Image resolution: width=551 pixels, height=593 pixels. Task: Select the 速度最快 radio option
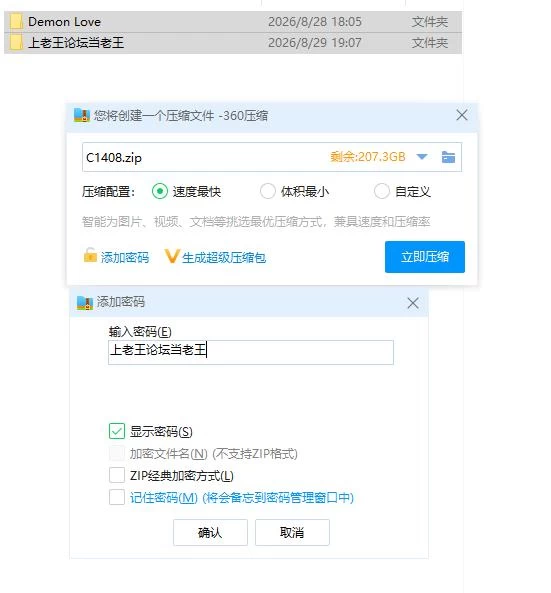pyautogui.click(x=160, y=191)
